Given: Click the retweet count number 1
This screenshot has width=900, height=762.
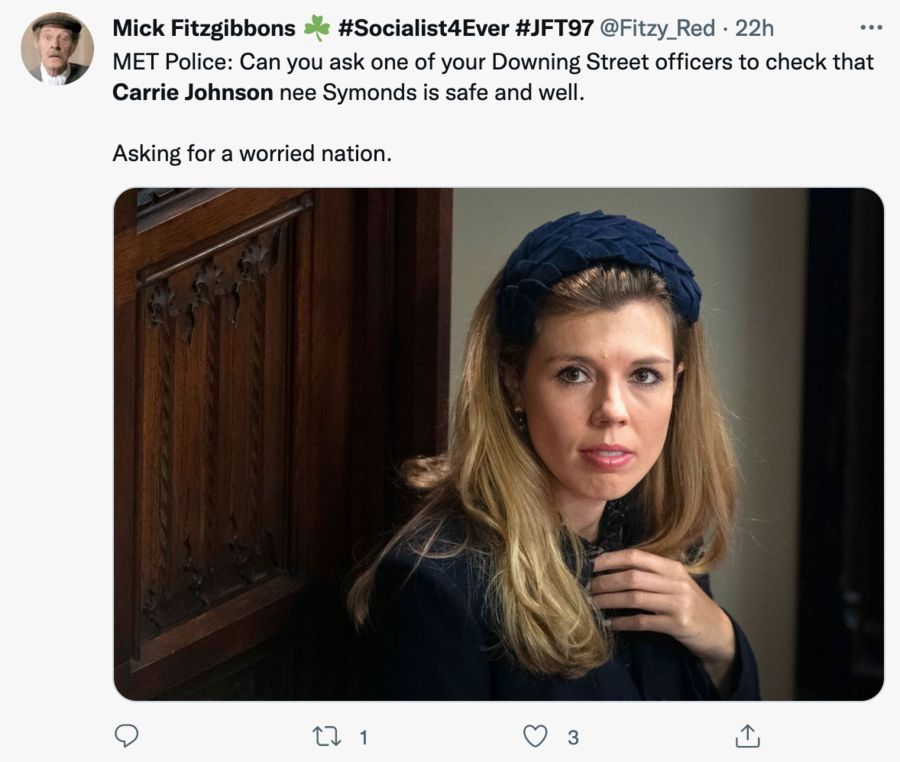Looking at the screenshot, I should click(363, 738).
